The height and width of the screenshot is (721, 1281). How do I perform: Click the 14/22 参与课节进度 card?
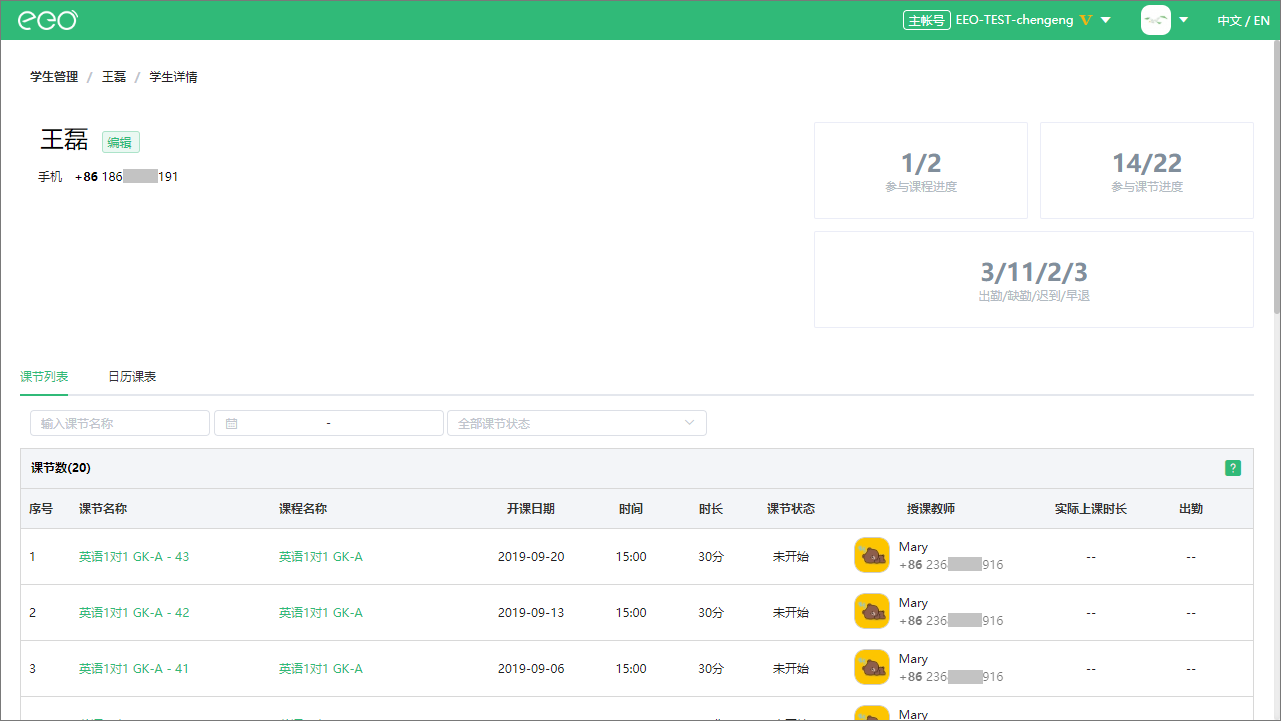1147,170
